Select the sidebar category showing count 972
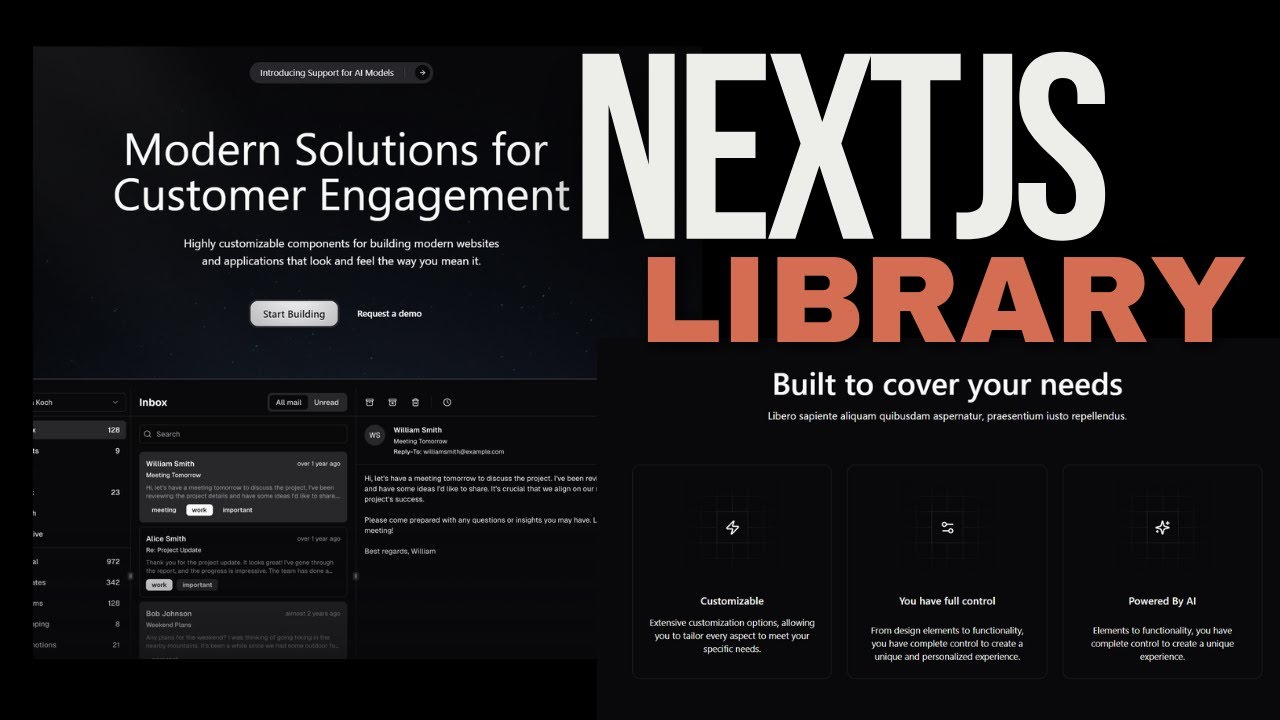The width and height of the screenshot is (1280, 720). (79, 562)
